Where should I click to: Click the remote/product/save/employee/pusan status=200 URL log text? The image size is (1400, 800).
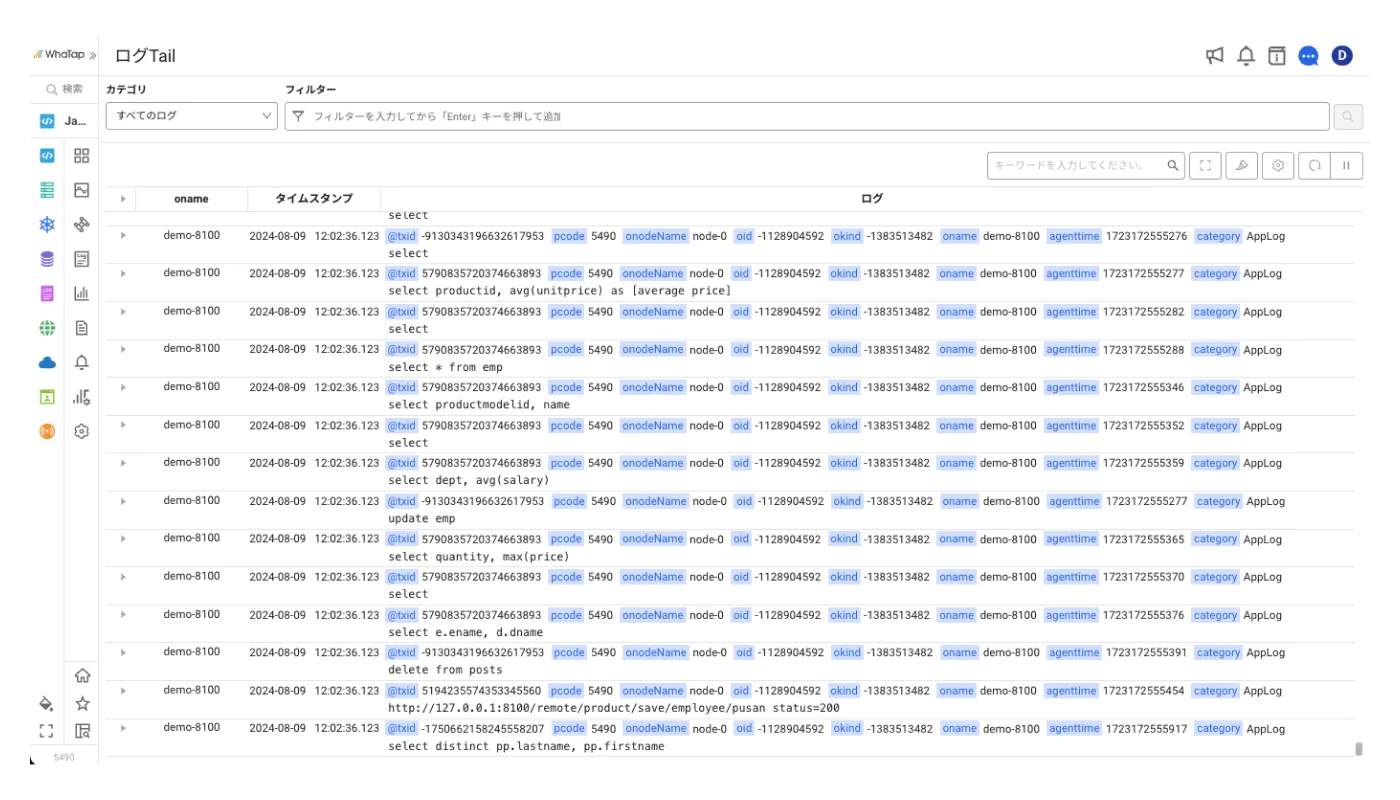[x=613, y=708]
